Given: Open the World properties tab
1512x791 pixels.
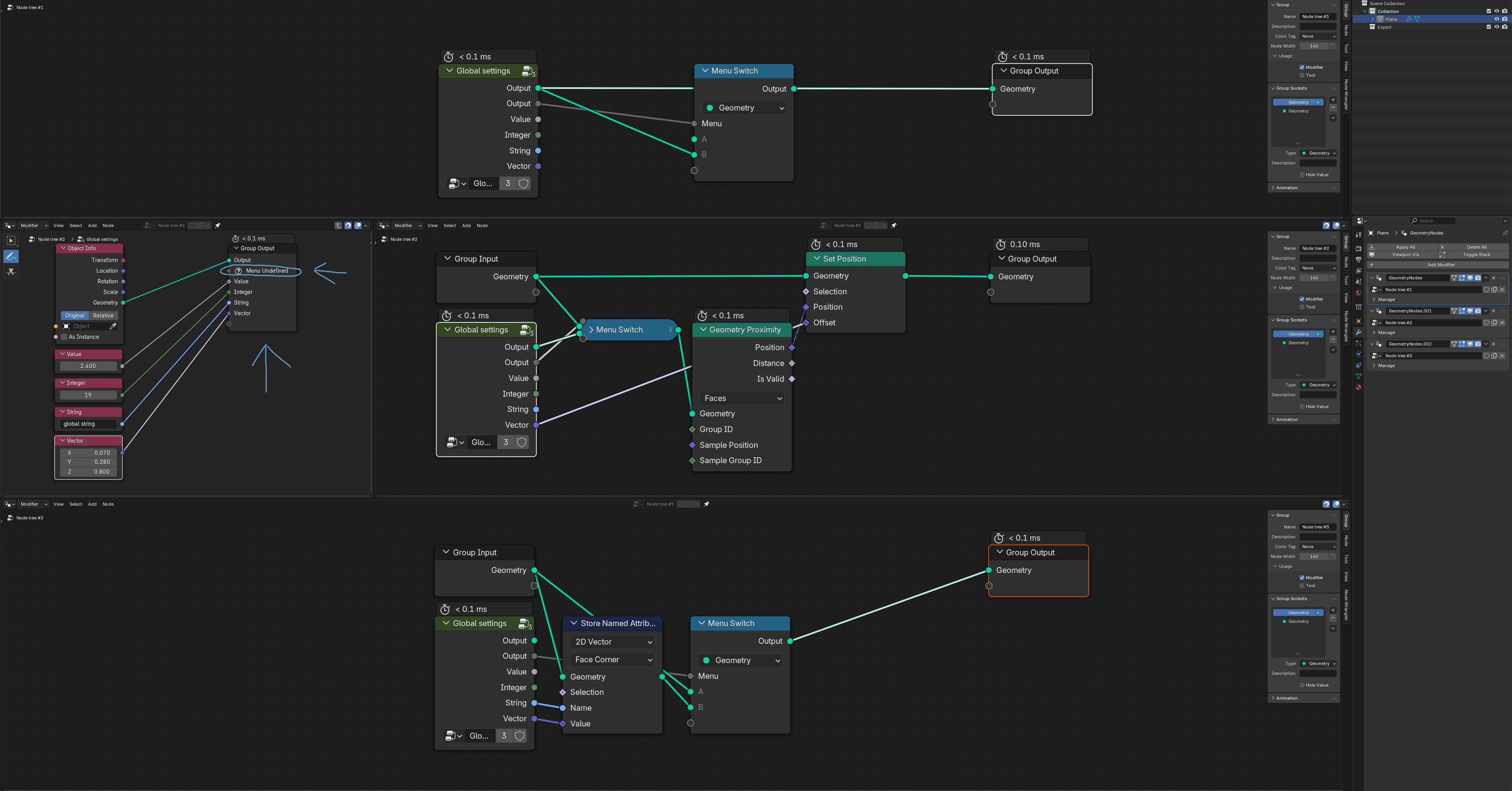Looking at the screenshot, I should click(x=1358, y=293).
